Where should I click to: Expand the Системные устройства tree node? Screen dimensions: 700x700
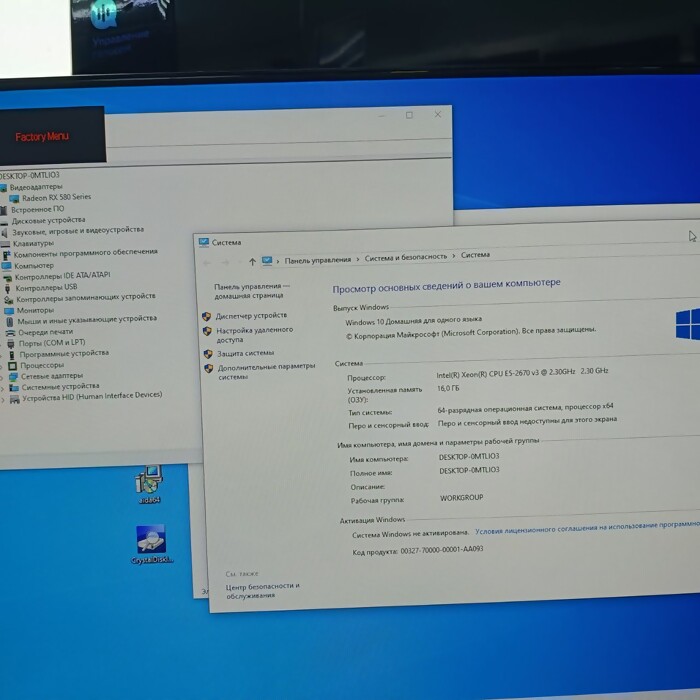[x=3, y=388]
